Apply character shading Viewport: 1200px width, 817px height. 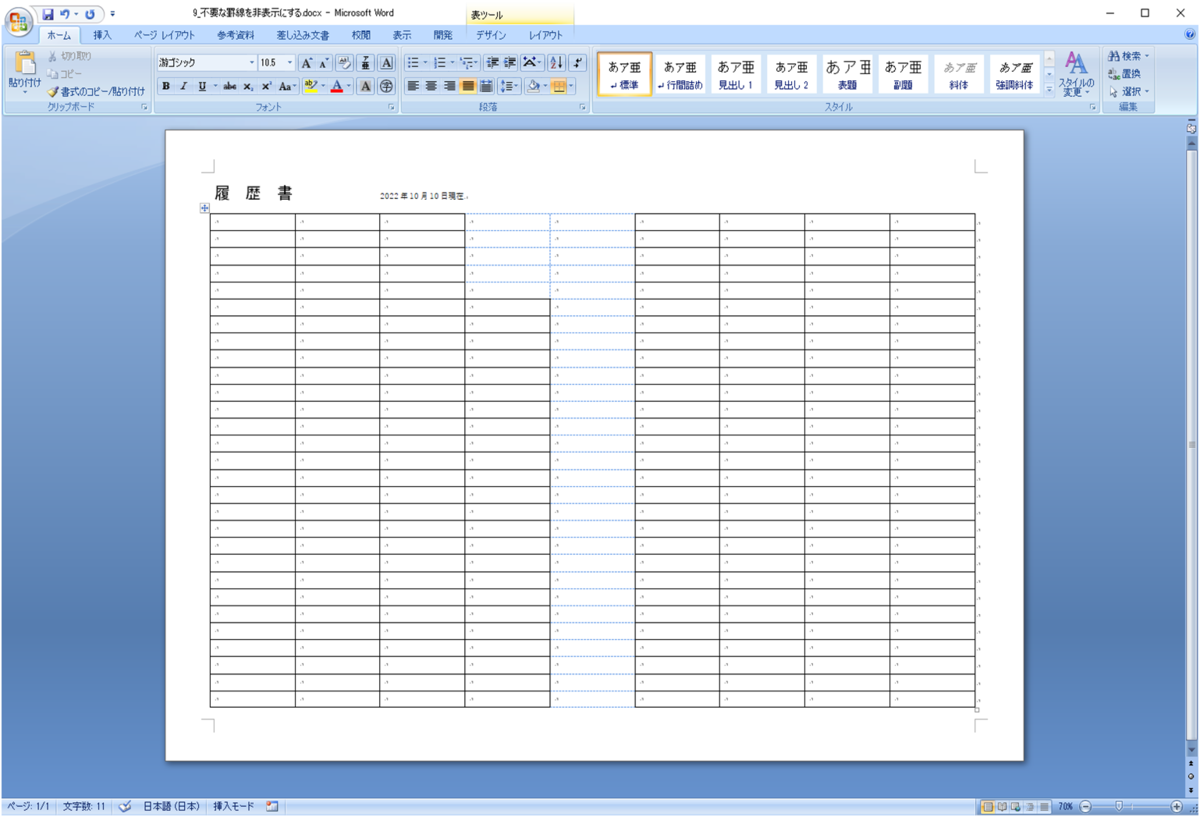[x=366, y=86]
